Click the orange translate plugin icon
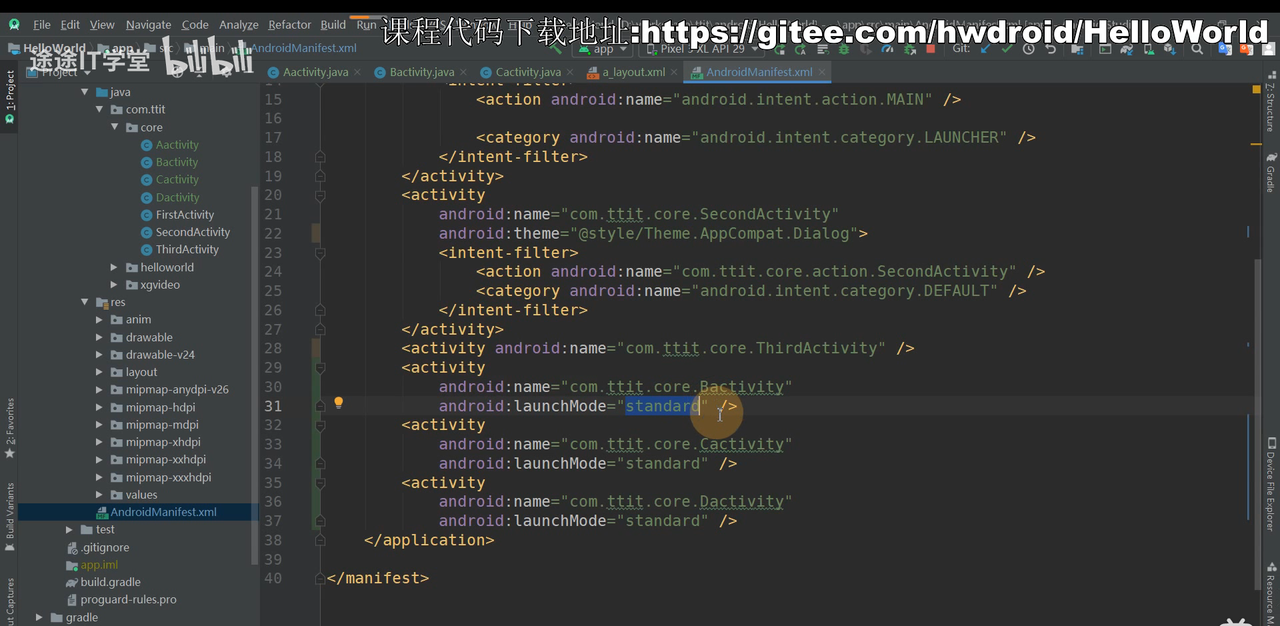This screenshot has width=1280, height=626. pyautogui.click(x=1246, y=48)
